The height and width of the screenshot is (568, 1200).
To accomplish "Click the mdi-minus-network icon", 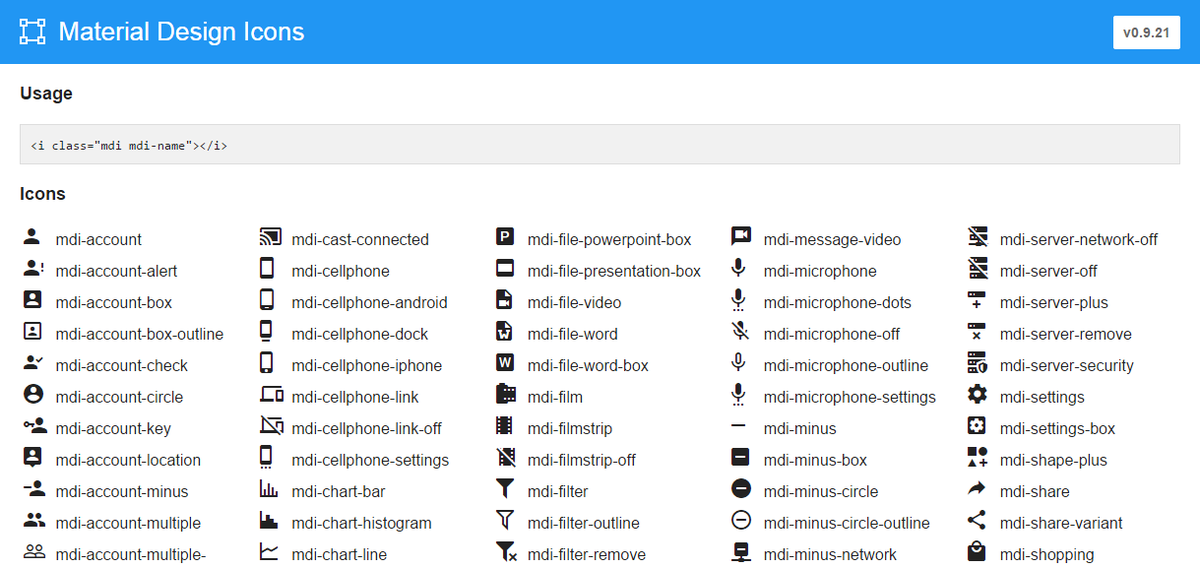I will pyautogui.click(x=741, y=552).
